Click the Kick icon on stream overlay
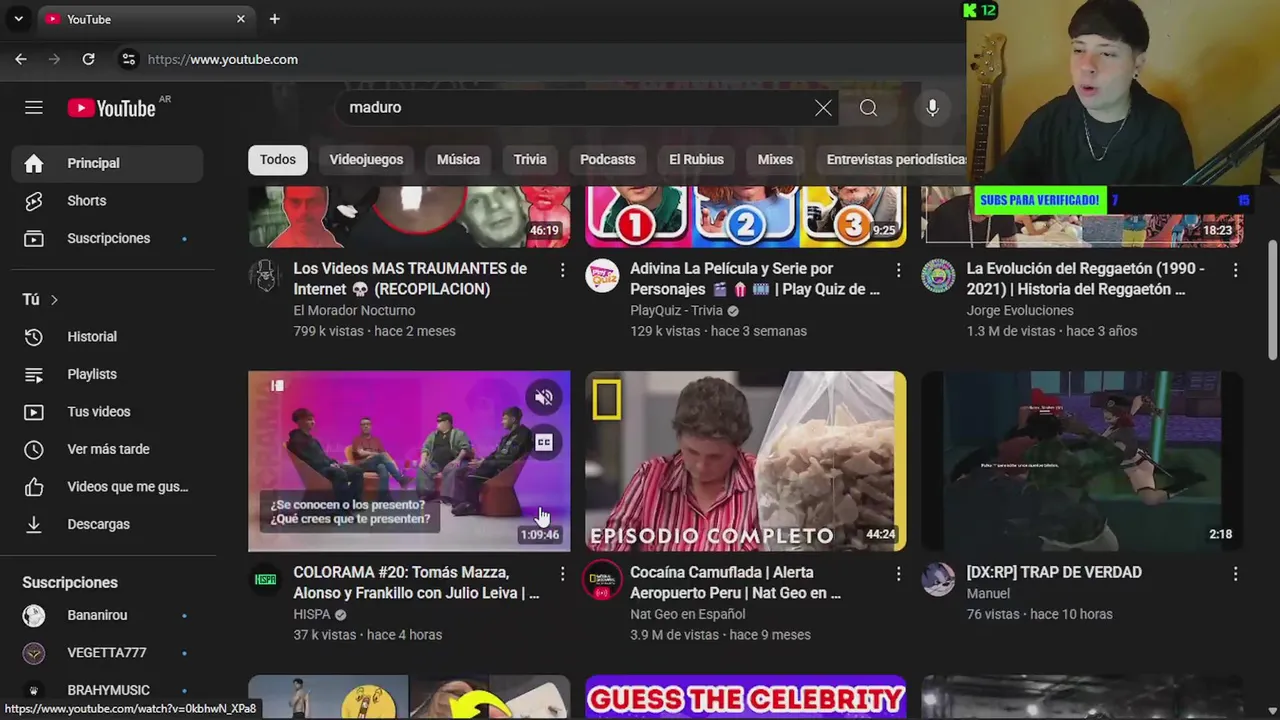 969,10
